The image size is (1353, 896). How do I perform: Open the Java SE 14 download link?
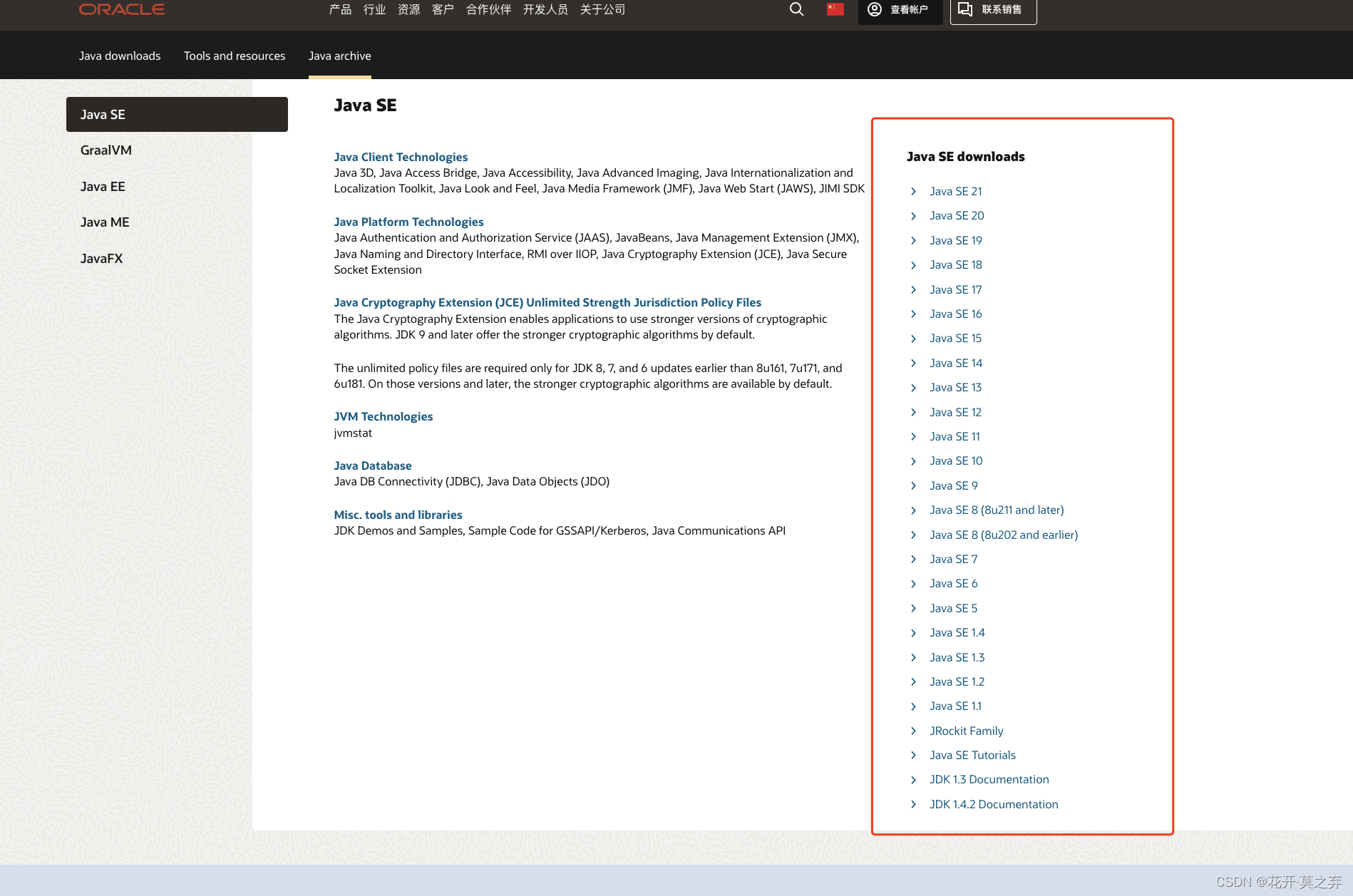click(x=956, y=363)
